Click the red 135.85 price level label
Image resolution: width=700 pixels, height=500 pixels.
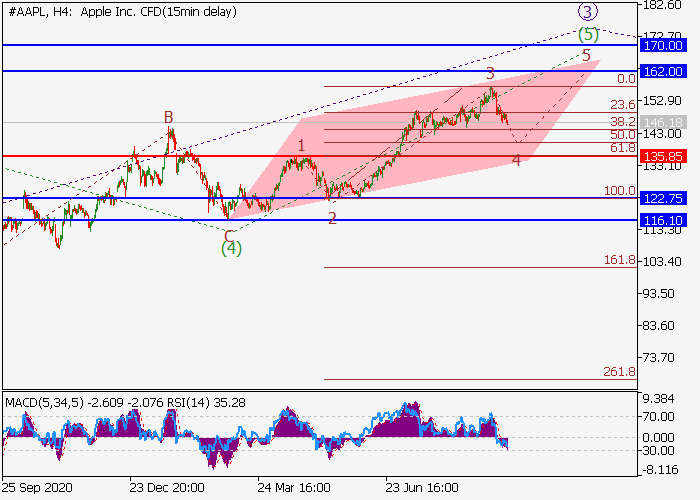click(x=662, y=156)
